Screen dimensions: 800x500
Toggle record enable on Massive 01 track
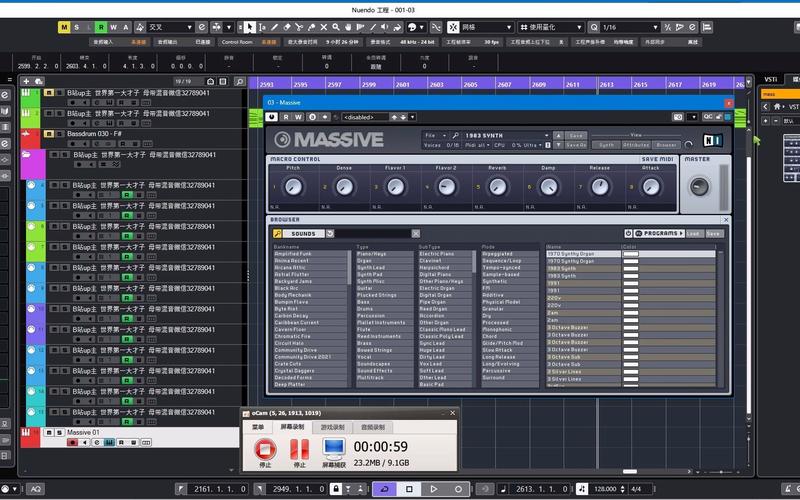(x=72, y=442)
